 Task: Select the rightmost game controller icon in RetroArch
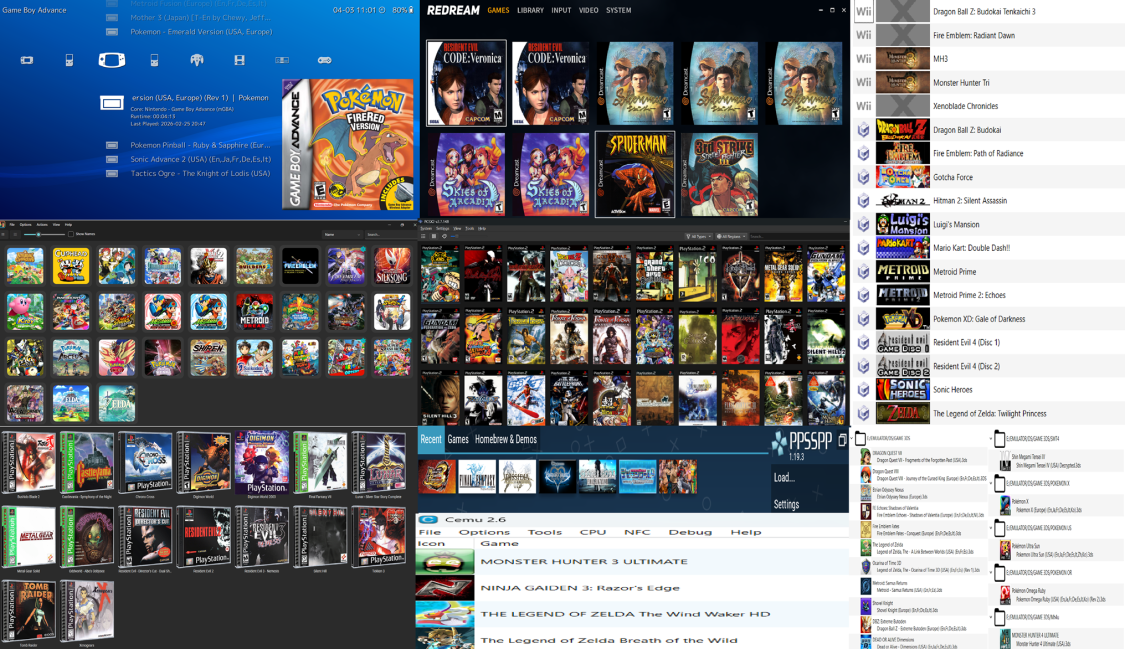324,60
